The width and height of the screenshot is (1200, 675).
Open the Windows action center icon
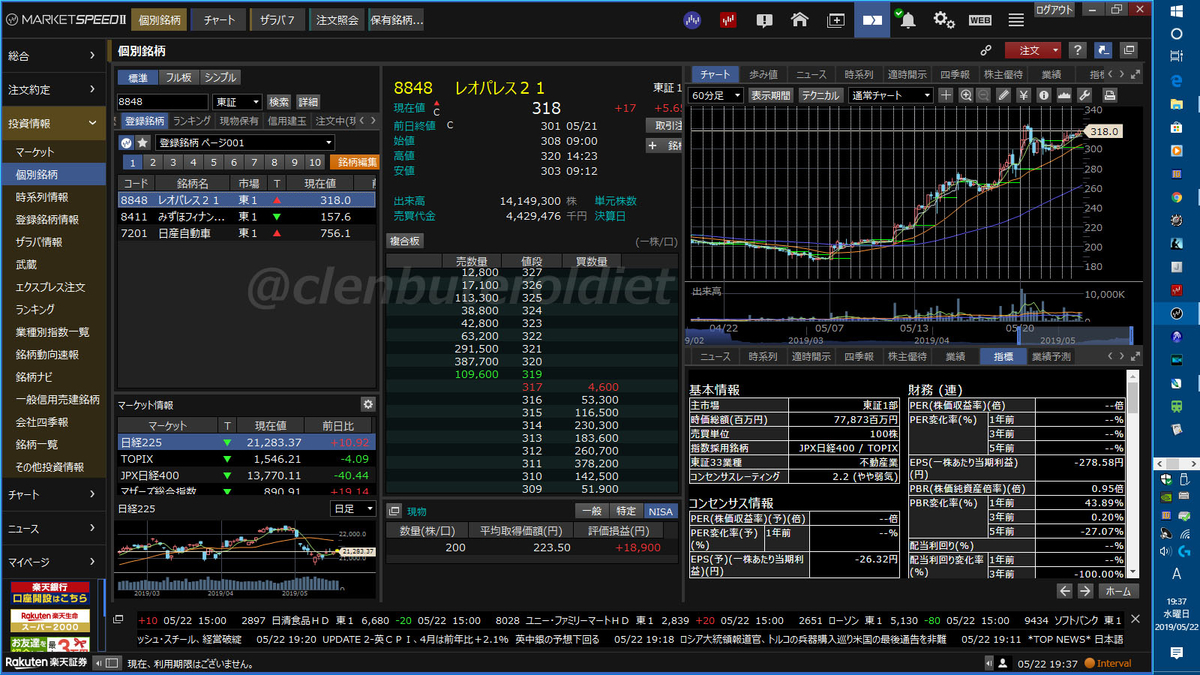1176,653
